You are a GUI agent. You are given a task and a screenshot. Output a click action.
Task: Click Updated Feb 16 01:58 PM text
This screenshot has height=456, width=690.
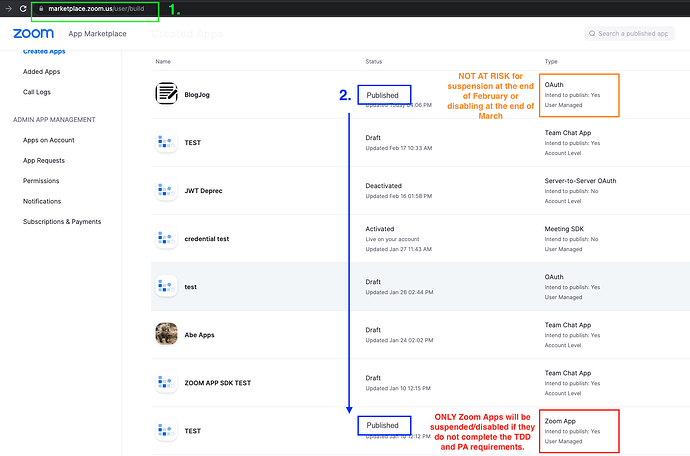click(x=399, y=196)
